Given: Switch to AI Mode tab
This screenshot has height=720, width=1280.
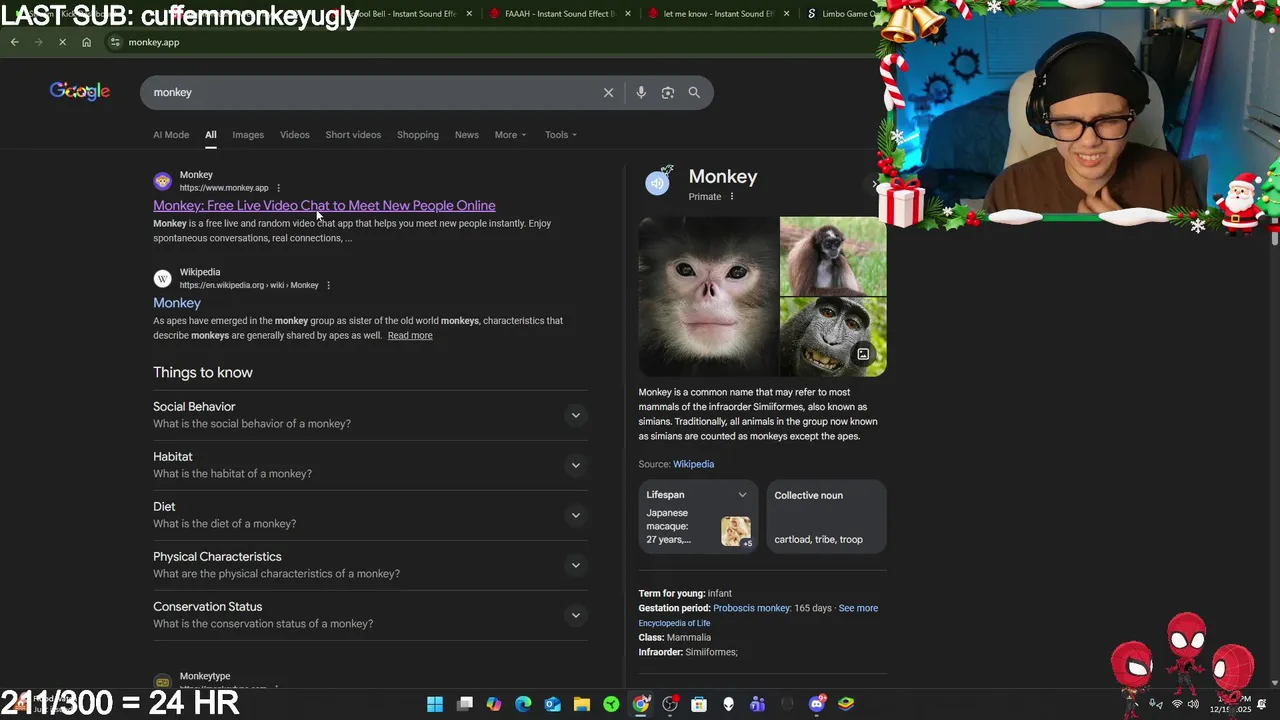Looking at the screenshot, I should click(x=171, y=135).
